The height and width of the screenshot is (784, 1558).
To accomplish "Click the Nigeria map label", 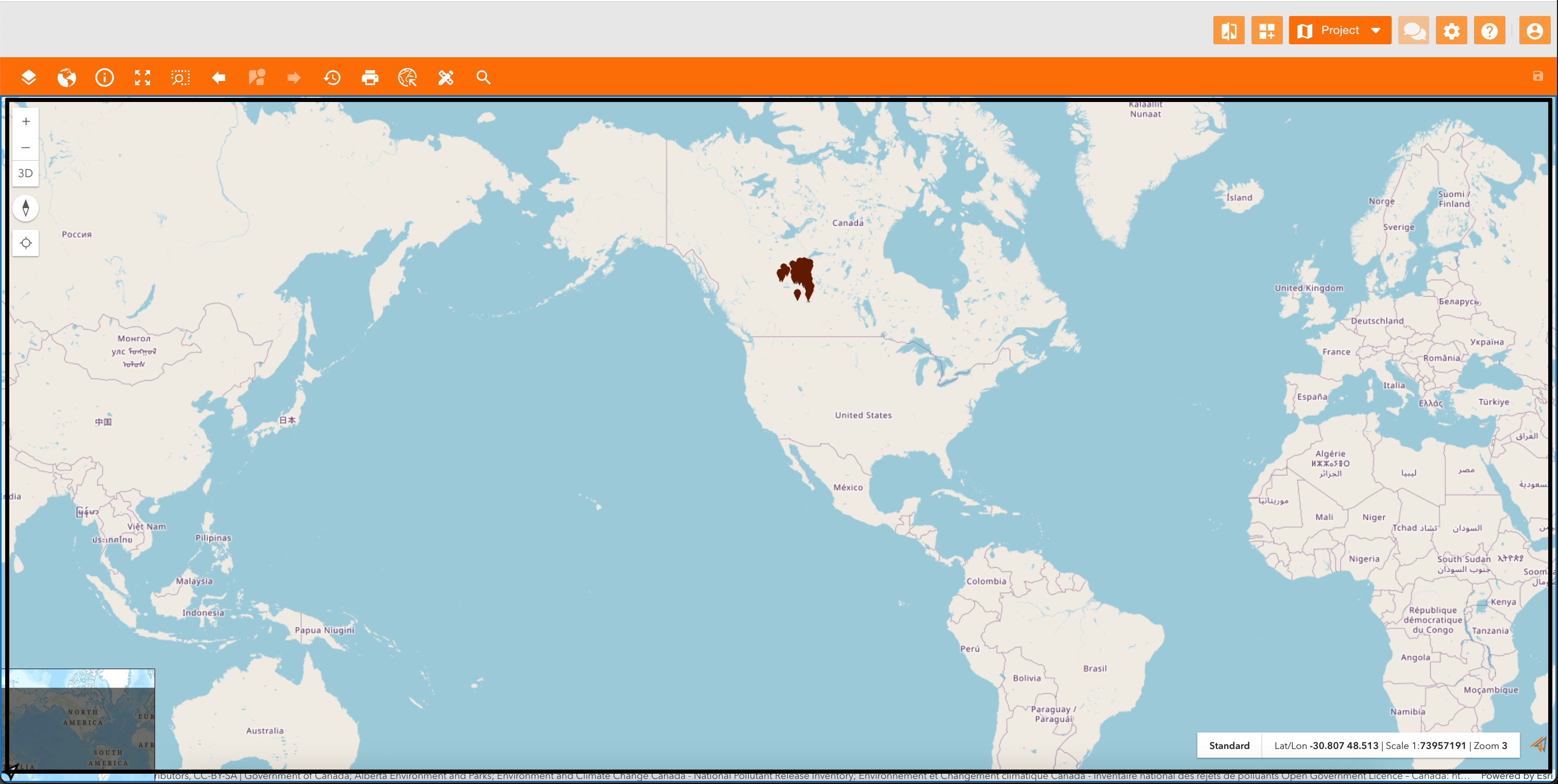I will (1364, 558).
